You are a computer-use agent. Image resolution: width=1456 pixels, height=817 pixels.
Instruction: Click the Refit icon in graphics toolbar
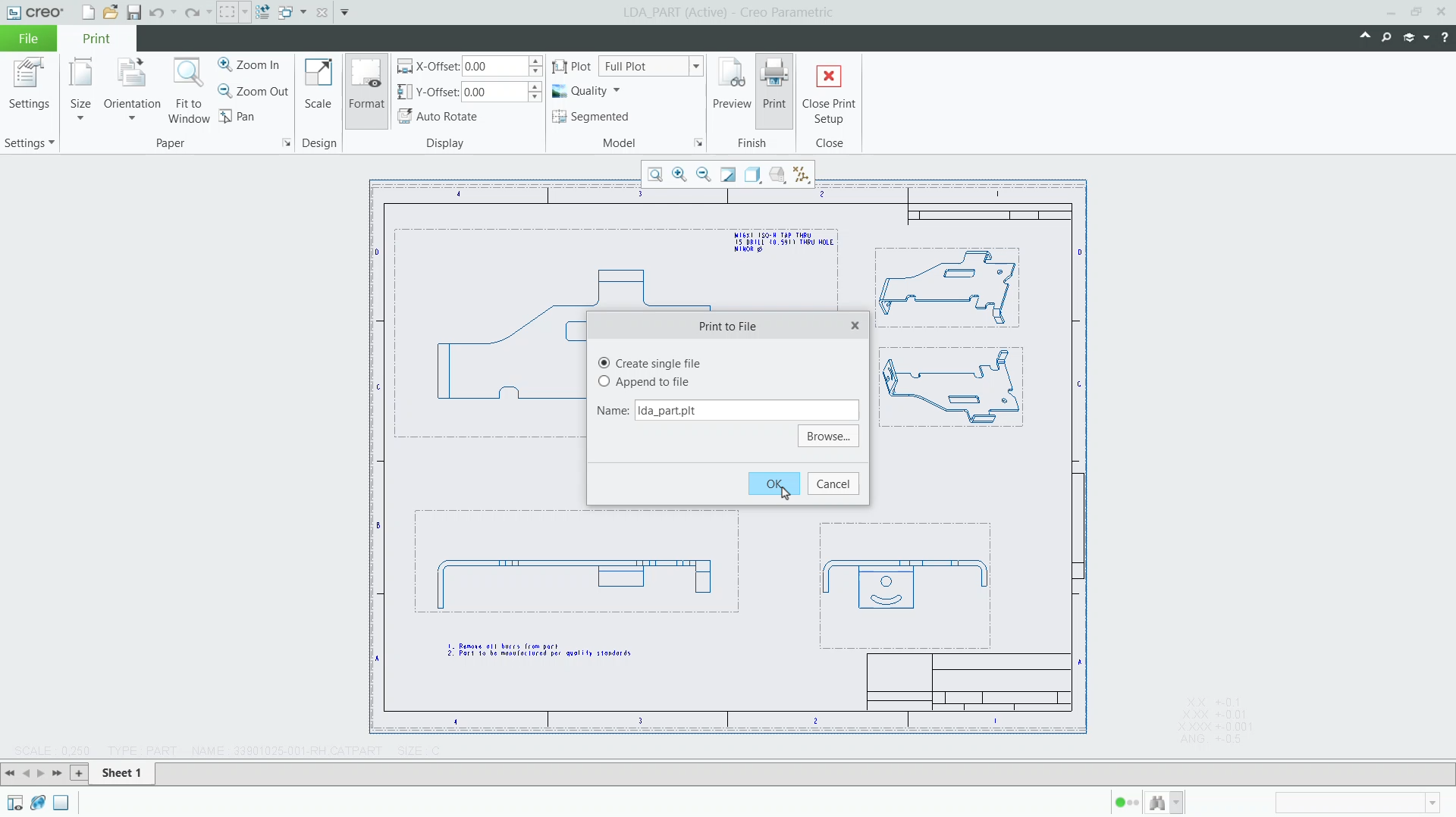point(655,174)
